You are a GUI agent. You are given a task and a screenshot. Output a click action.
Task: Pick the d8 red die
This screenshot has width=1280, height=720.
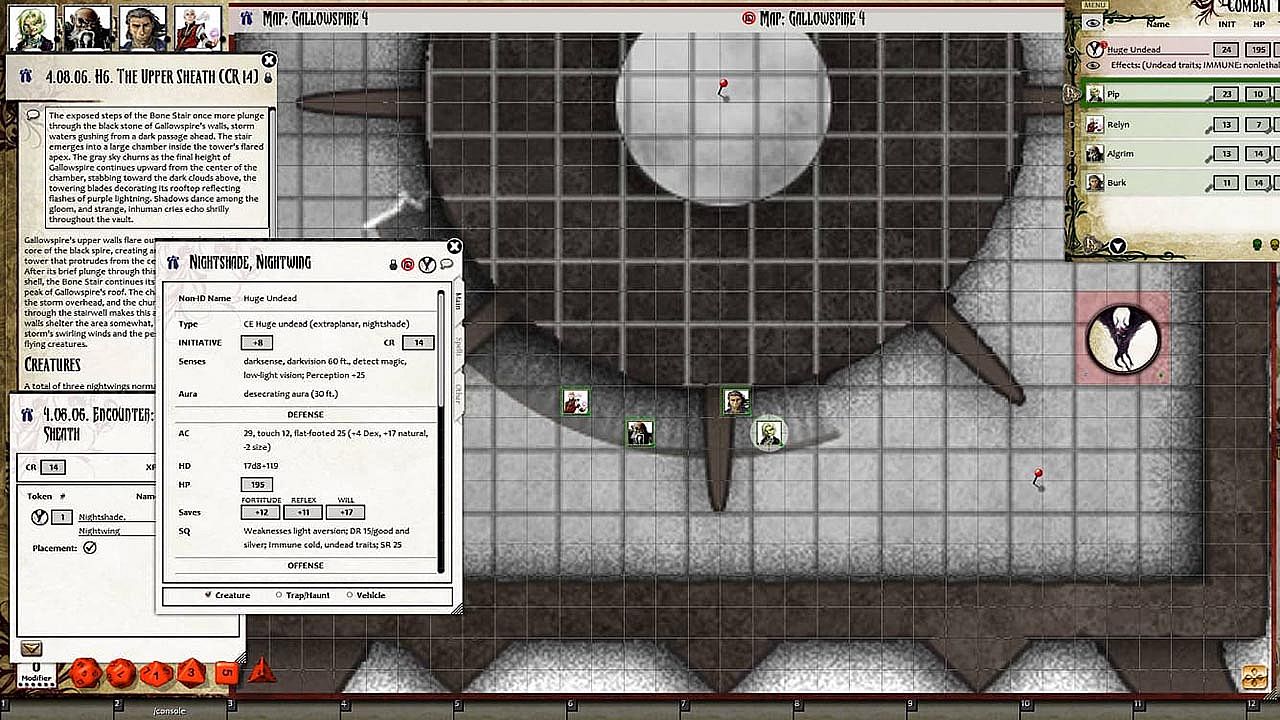[191, 672]
